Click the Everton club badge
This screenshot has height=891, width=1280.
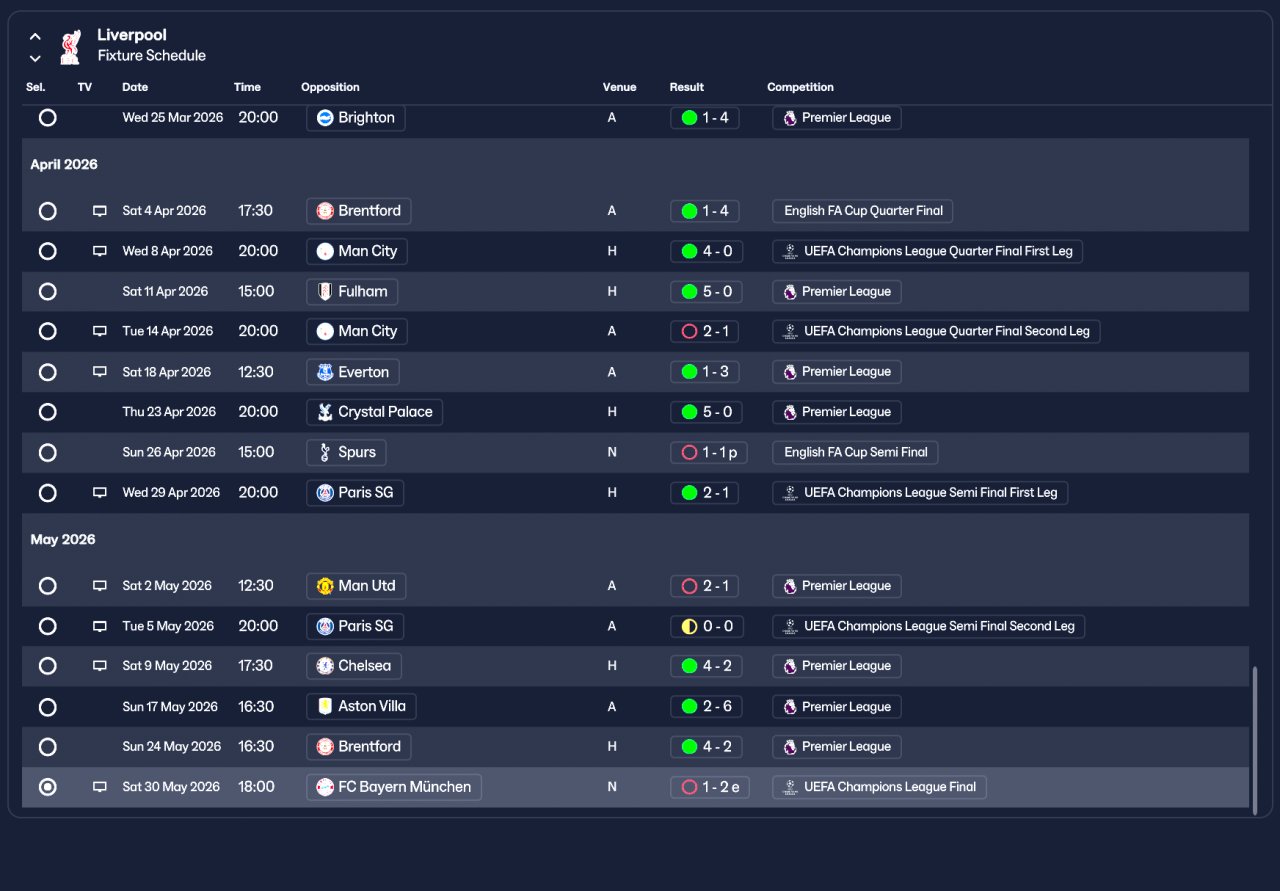point(324,372)
